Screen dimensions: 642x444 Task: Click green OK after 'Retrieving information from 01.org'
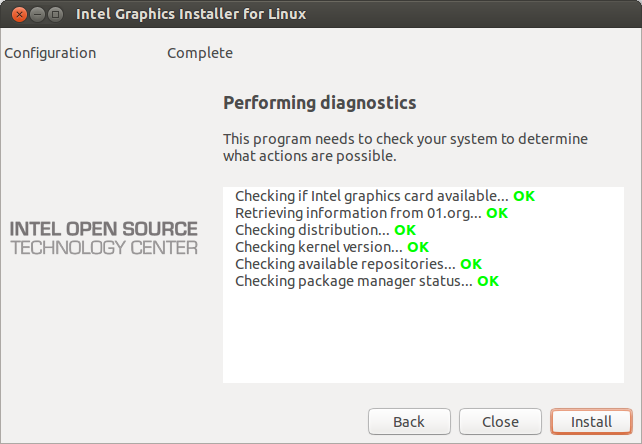497,213
